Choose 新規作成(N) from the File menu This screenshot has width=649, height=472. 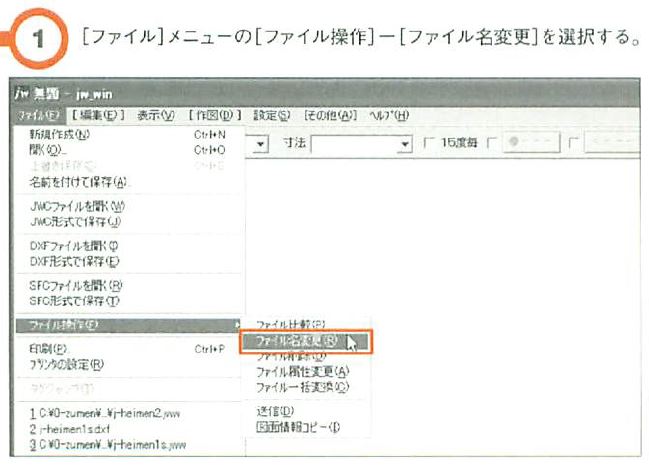pos(128,135)
